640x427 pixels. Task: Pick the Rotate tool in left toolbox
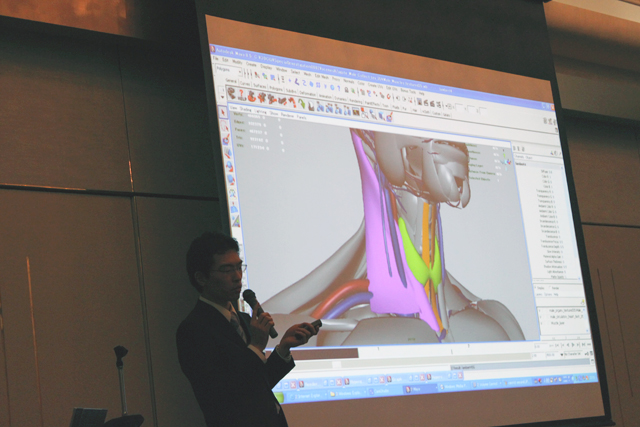click(228, 166)
